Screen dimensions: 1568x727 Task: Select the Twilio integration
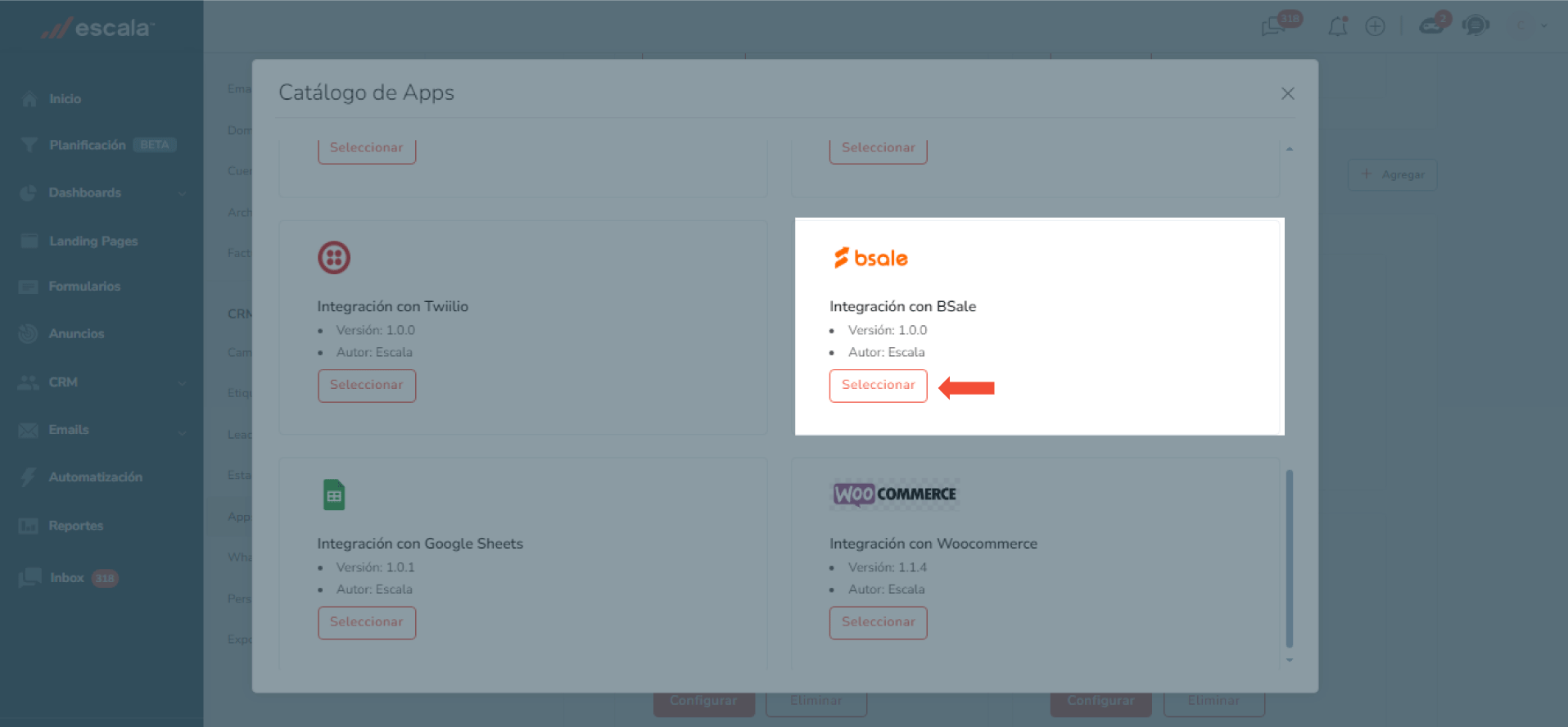[366, 386]
